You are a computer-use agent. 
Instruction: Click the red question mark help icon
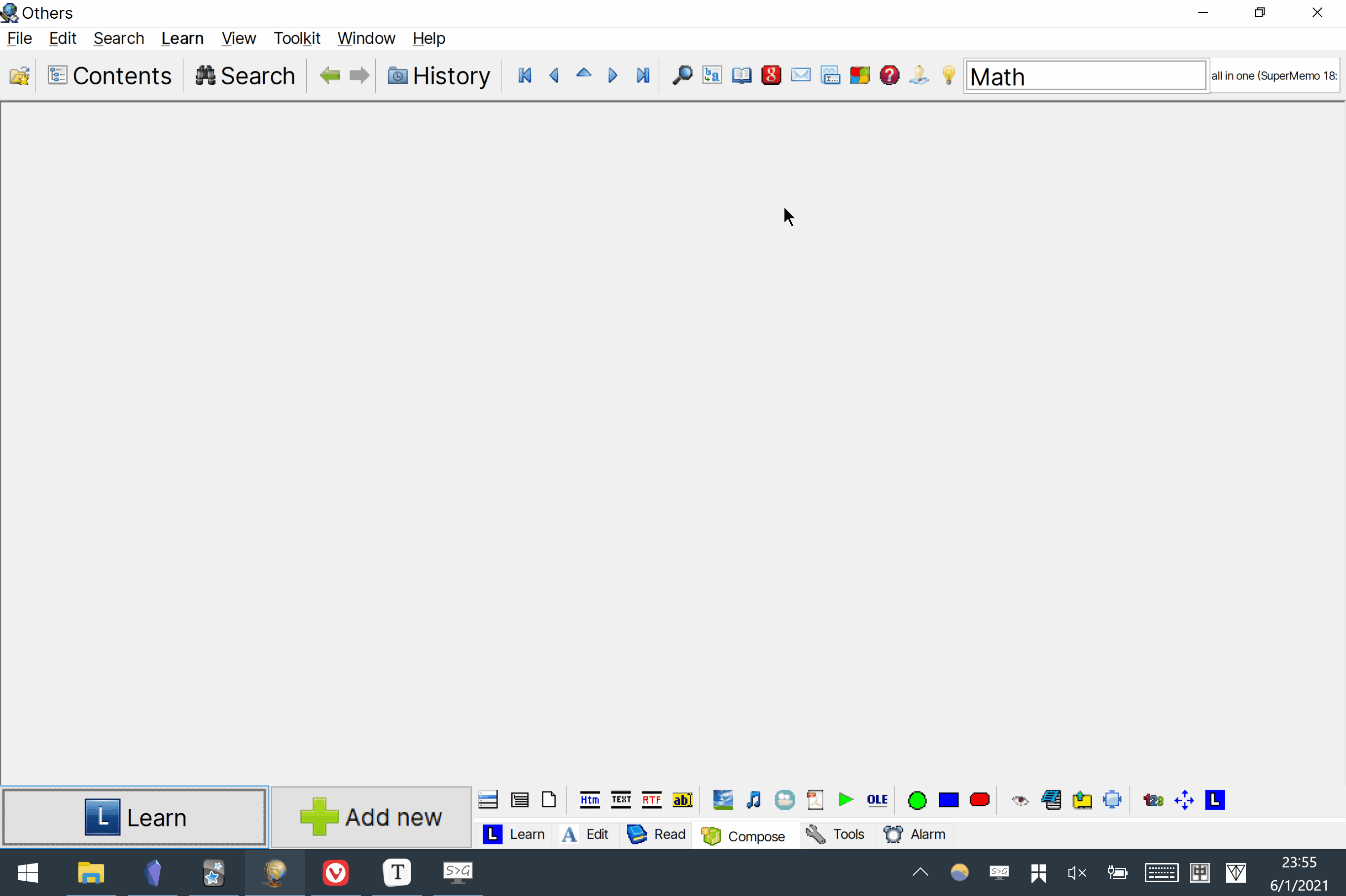(x=889, y=75)
